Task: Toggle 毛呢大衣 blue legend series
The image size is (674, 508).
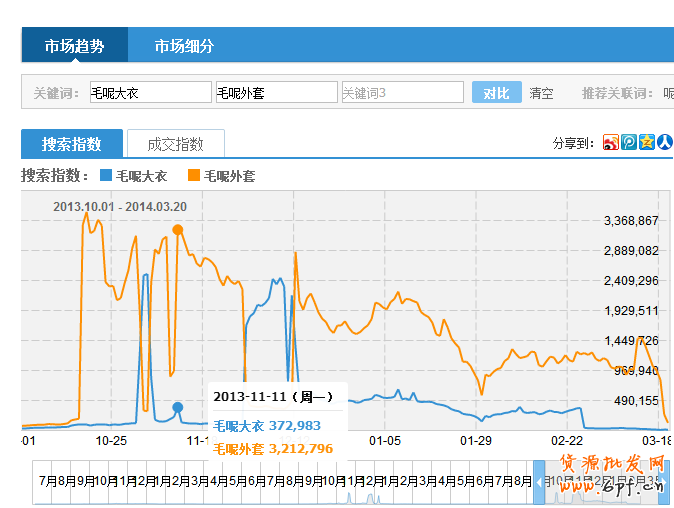Action: pos(133,176)
